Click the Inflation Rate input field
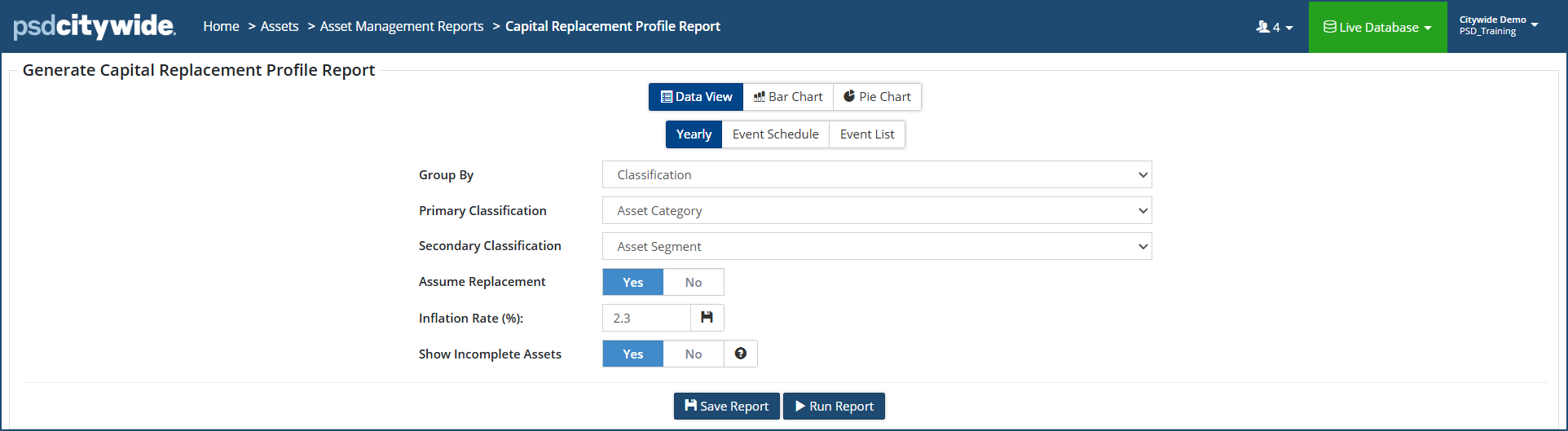Viewport: 1568px width, 431px height. point(646,318)
